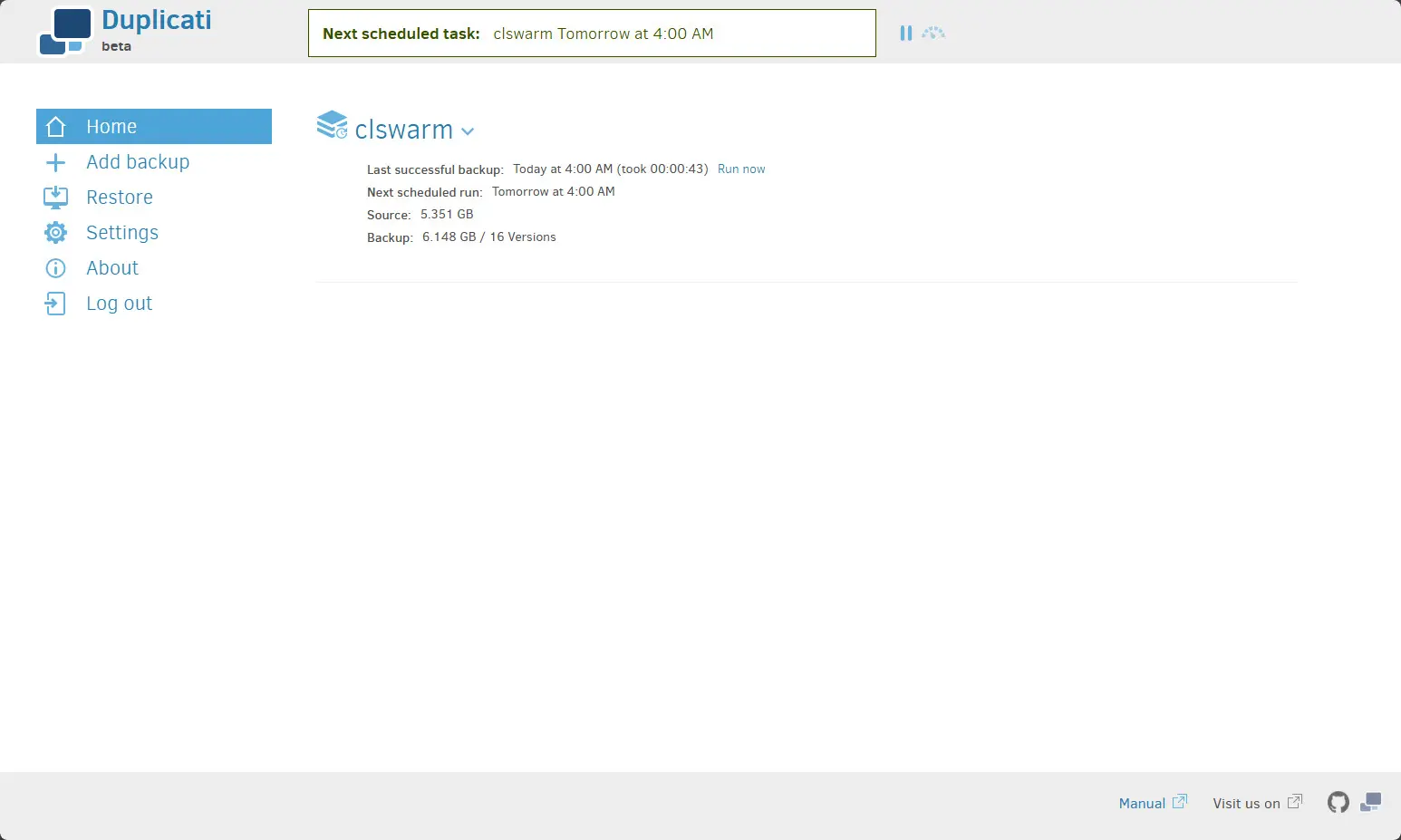Image resolution: width=1401 pixels, height=840 pixels.
Task: Click the Settings gear icon
Action: [55, 233]
